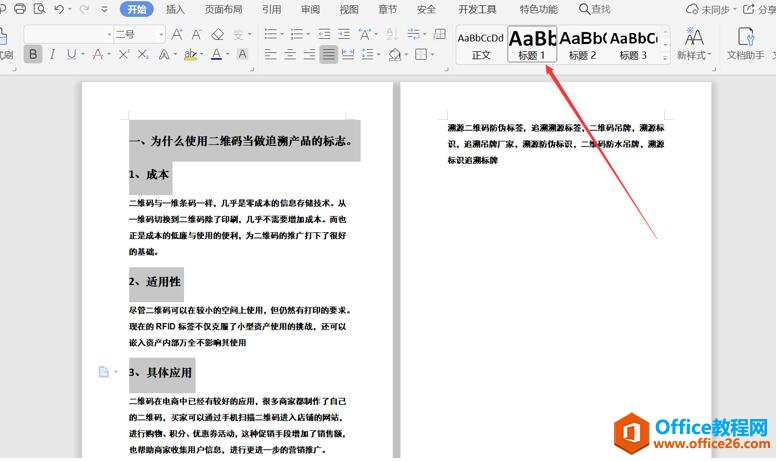Open the 引用 tab
The height and width of the screenshot is (461, 777).
(x=272, y=9)
